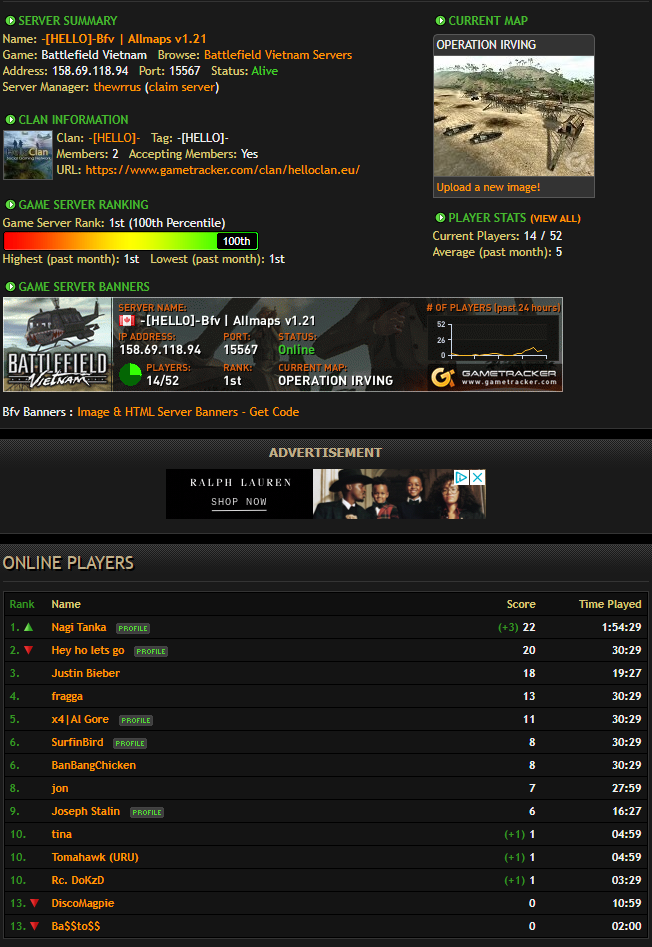The width and height of the screenshot is (652, 947).
Task: Open Image & HTML Server Banners Get Code link
Action: pyautogui.click(x=188, y=412)
